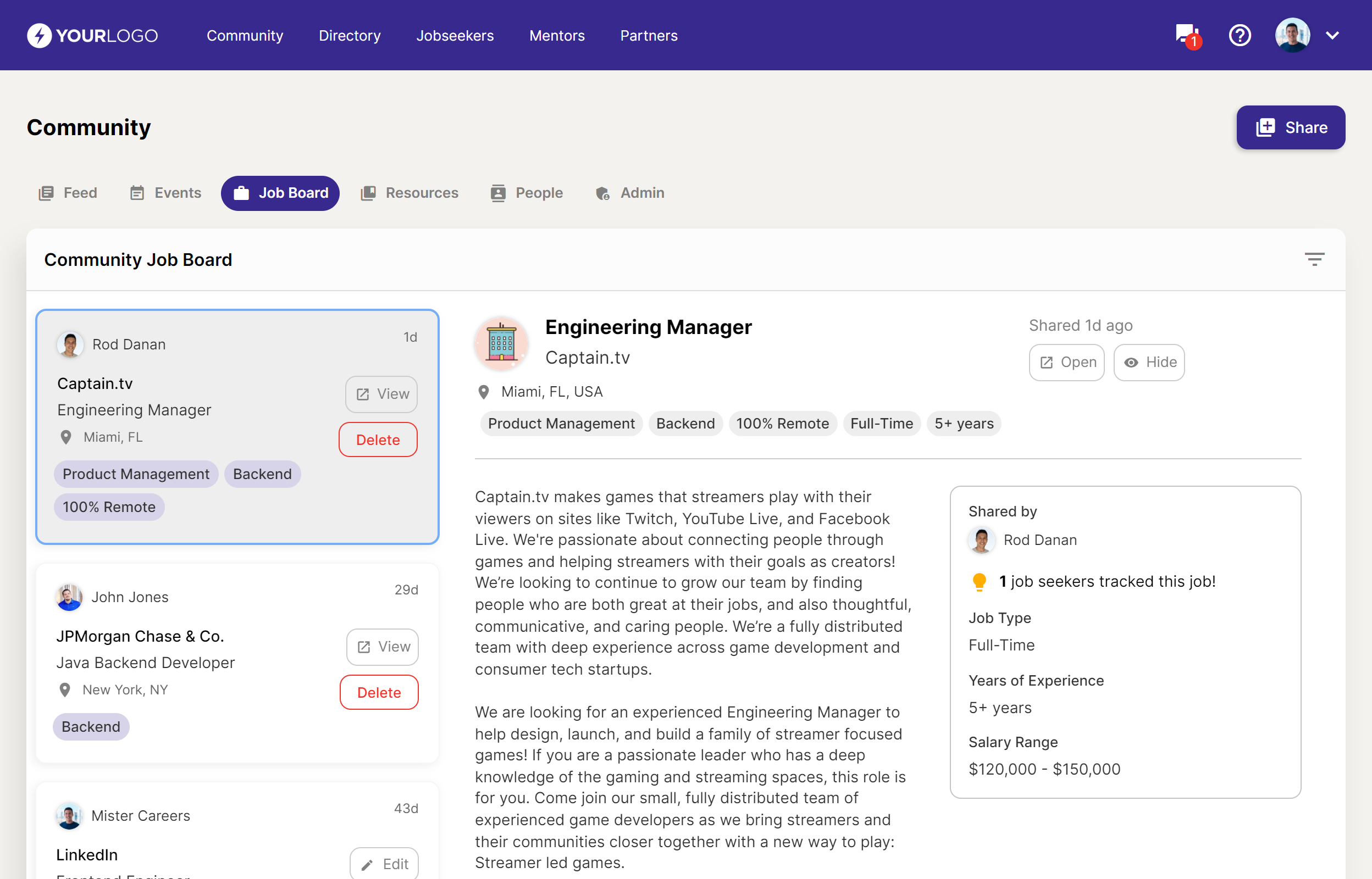
Task: Click Rod Danan name in Shared by panel
Action: tap(1039, 540)
